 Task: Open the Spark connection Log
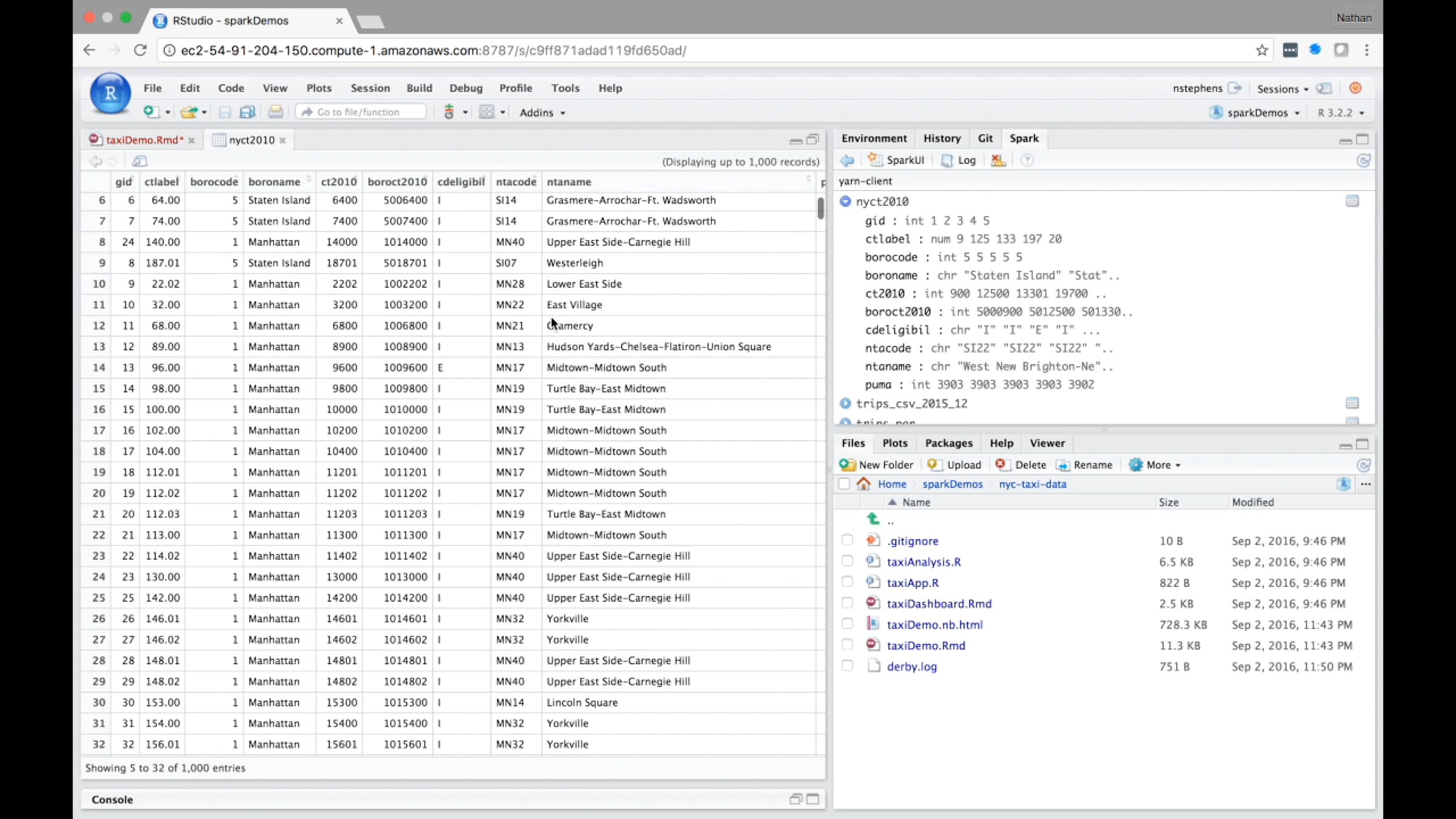pos(959,160)
